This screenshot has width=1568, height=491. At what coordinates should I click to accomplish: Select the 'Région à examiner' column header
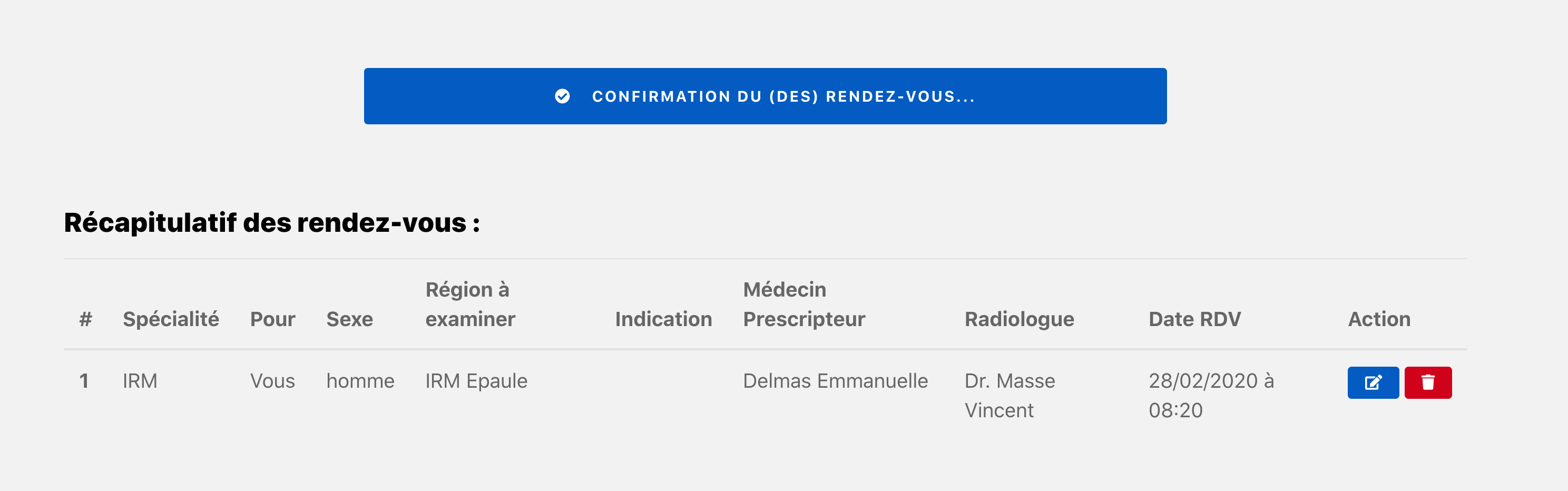[470, 304]
